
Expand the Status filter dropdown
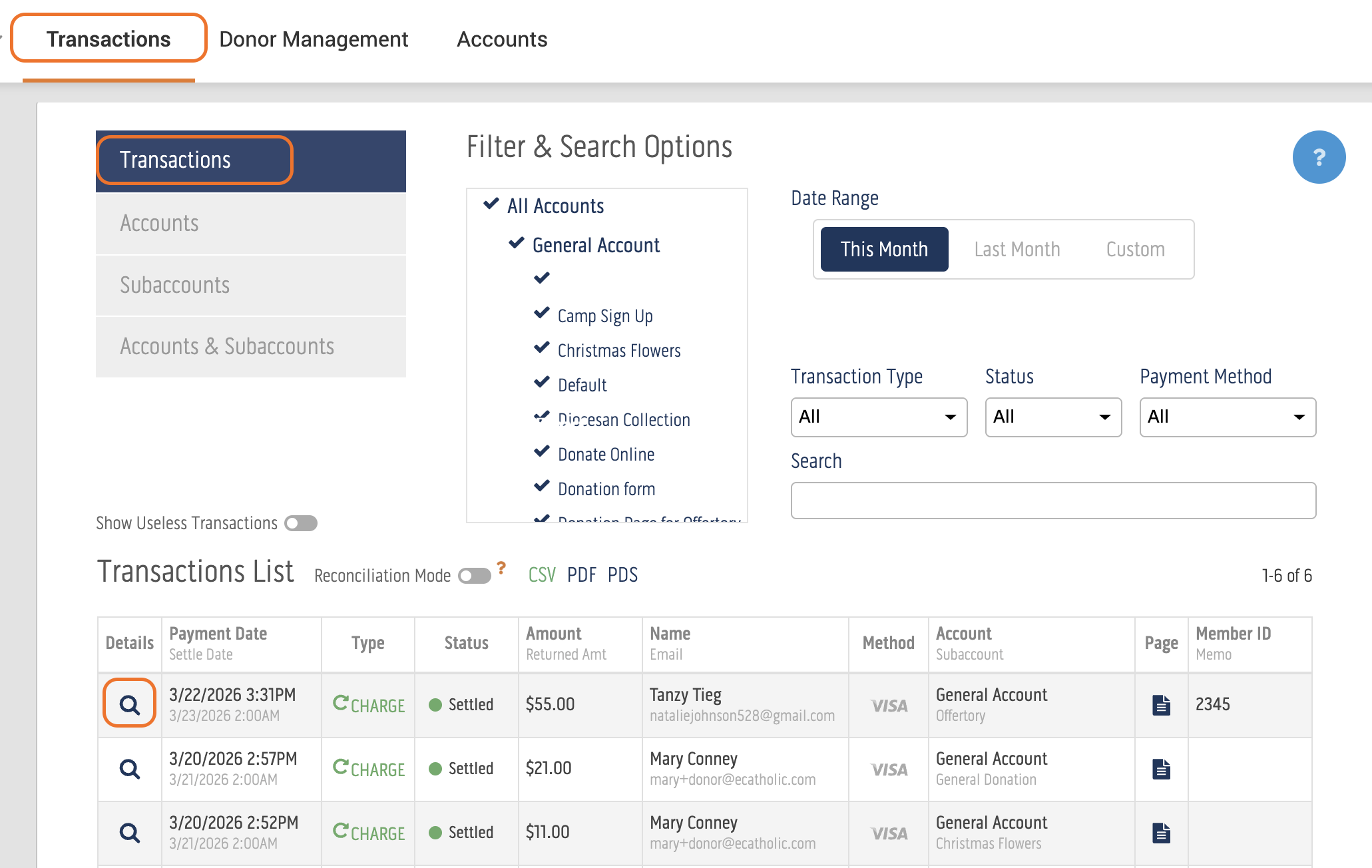(1052, 417)
